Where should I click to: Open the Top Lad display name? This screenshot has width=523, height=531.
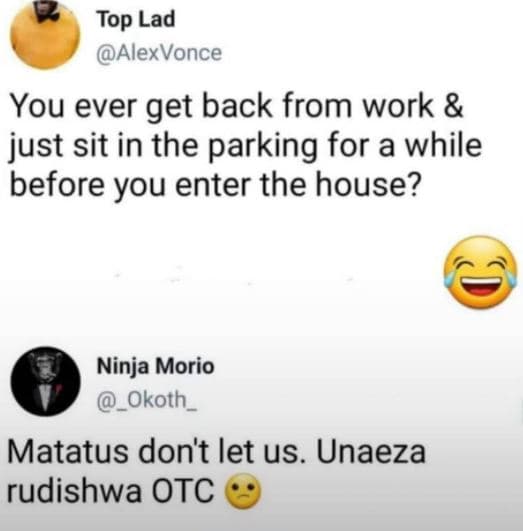[x=136, y=19]
